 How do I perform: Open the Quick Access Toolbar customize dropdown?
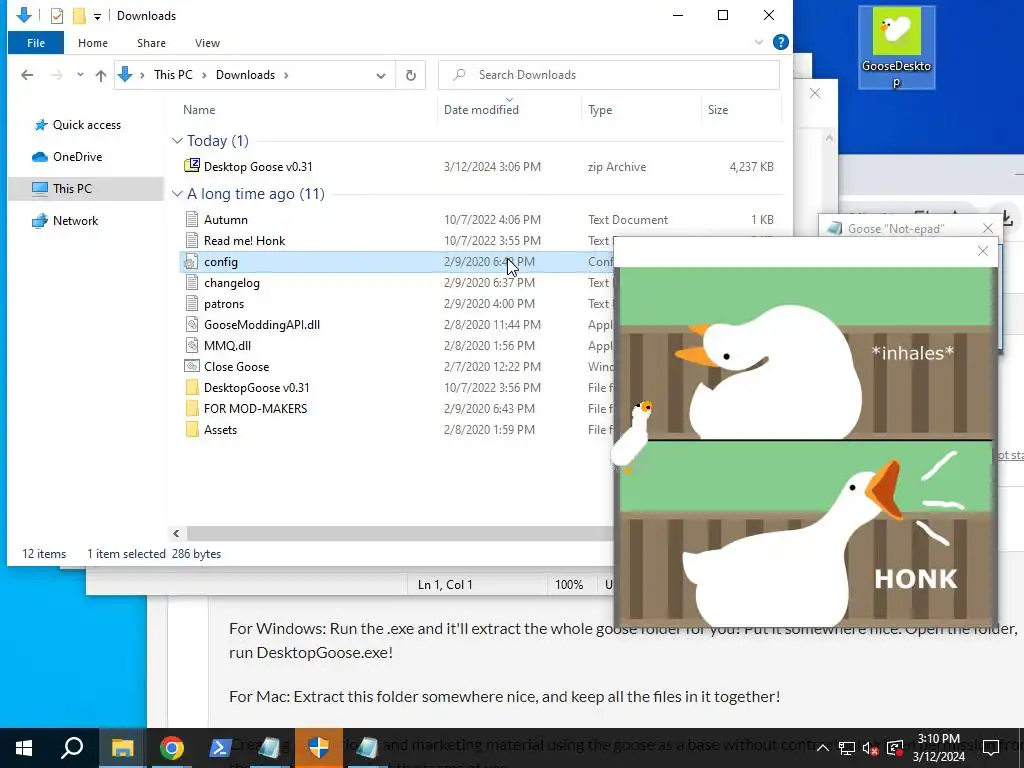pos(97,16)
